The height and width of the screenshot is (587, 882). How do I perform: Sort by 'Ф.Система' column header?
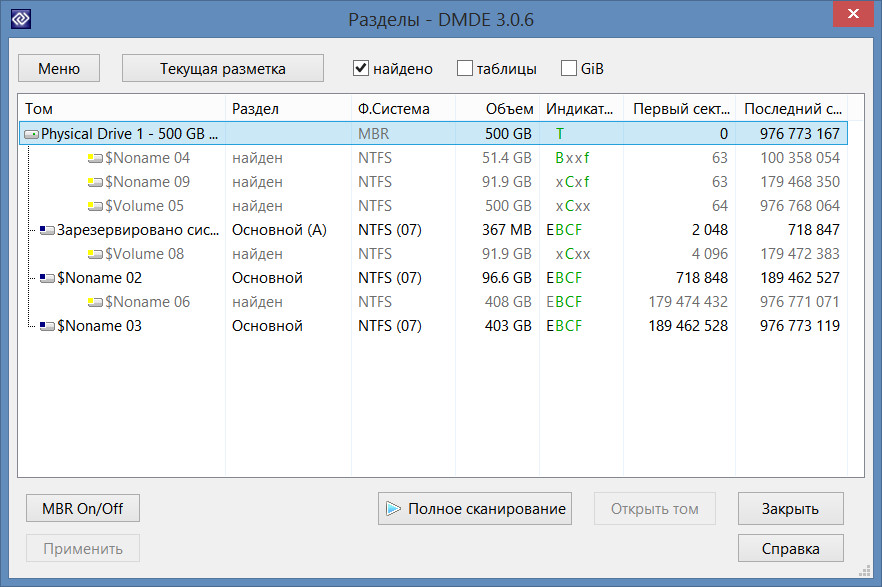393,109
